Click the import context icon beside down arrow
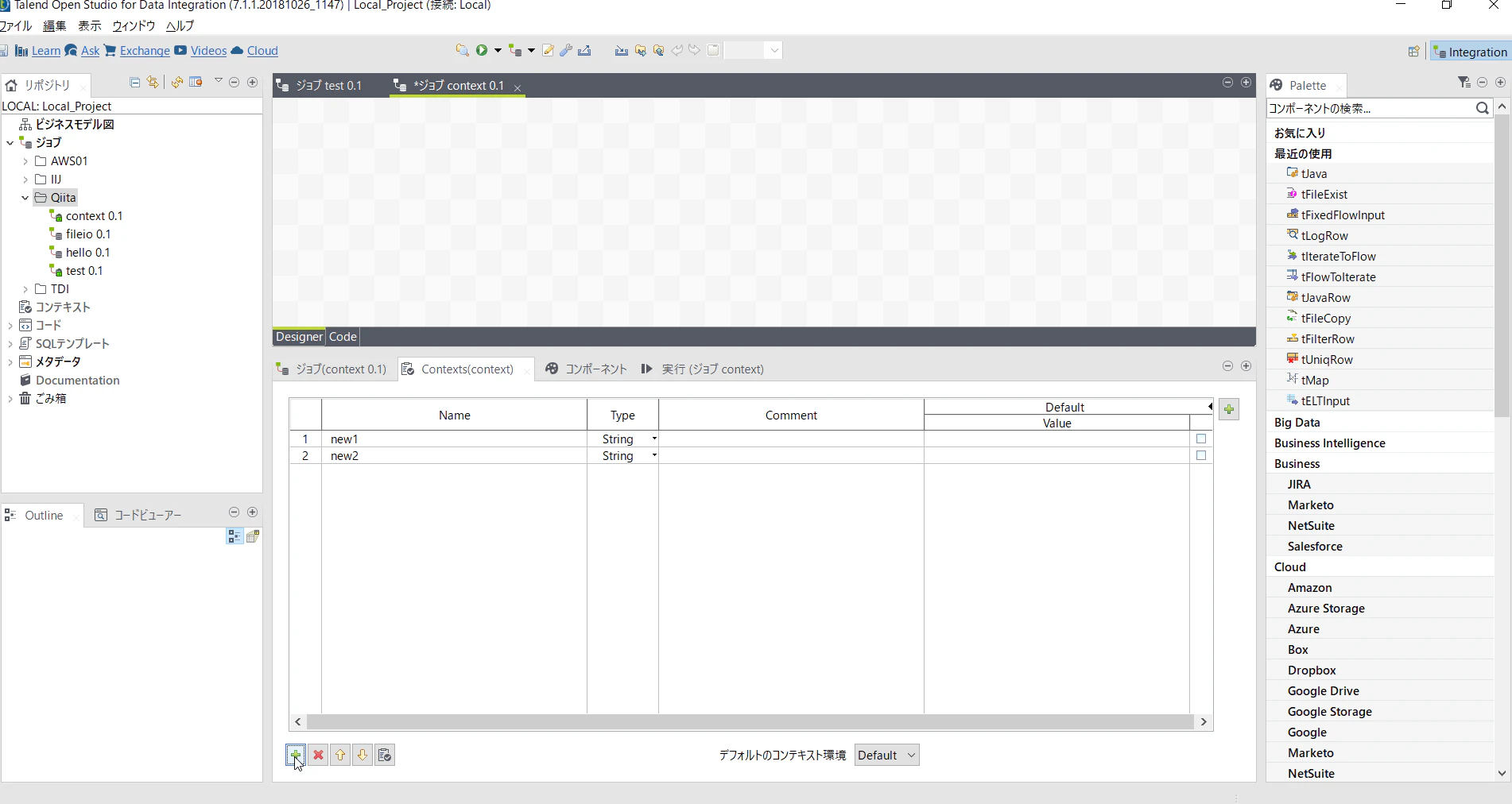This screenshot has width=1512, height=804. point(385,755)
